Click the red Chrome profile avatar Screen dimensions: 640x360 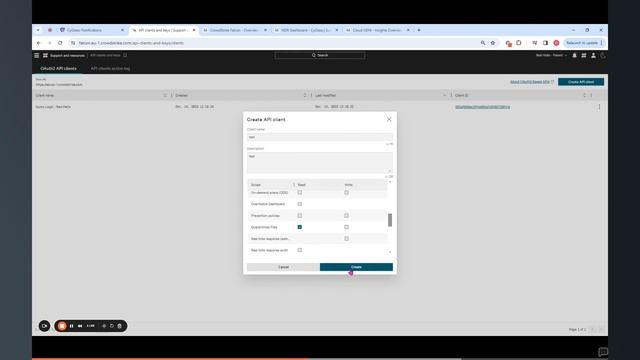(x=556, y=43)
